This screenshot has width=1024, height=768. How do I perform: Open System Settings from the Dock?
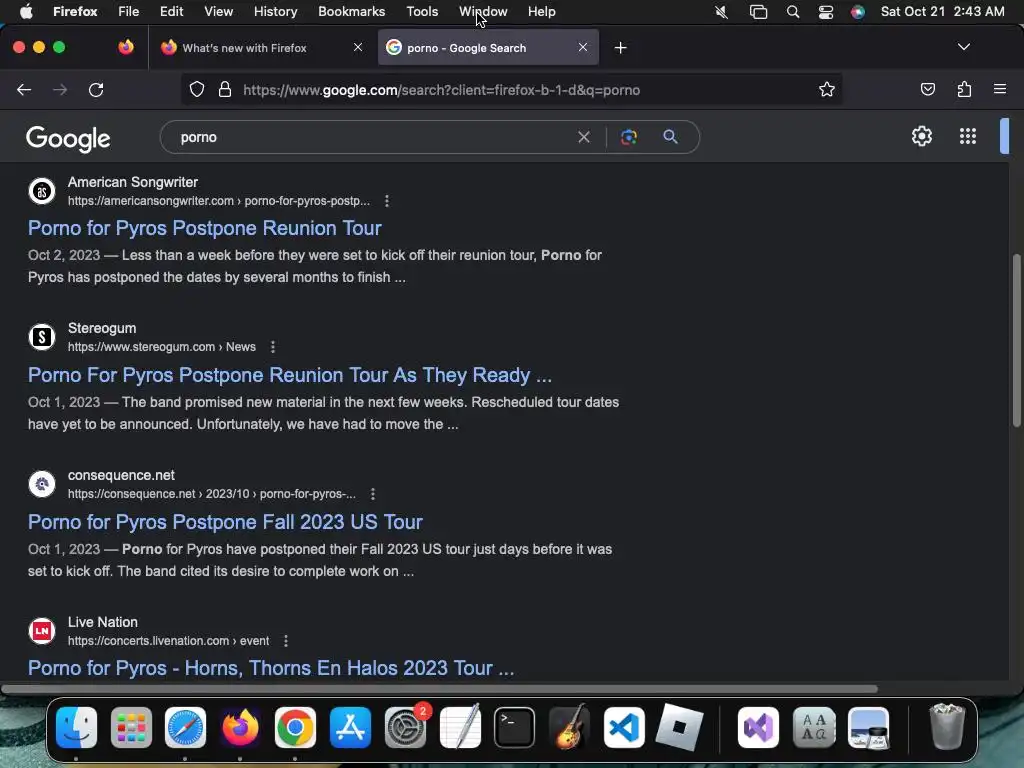(x=405, y=727)
